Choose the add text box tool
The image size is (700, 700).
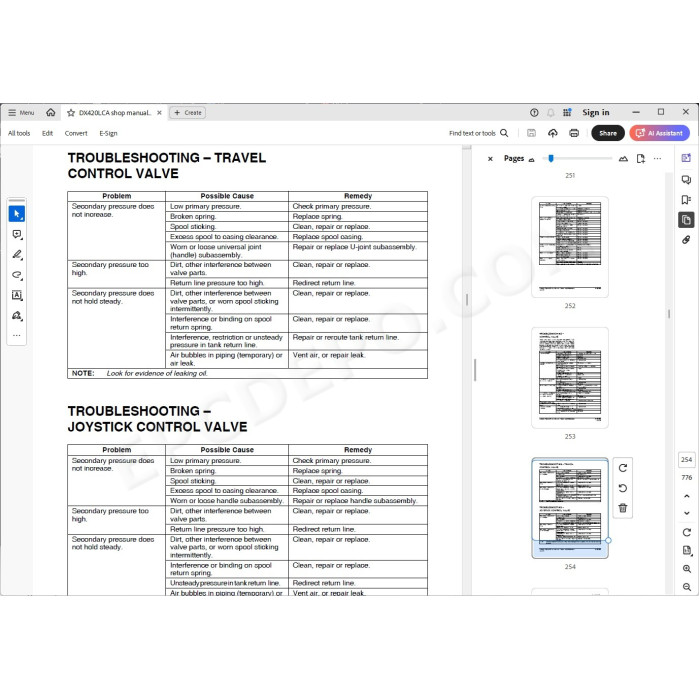point(17,295)
